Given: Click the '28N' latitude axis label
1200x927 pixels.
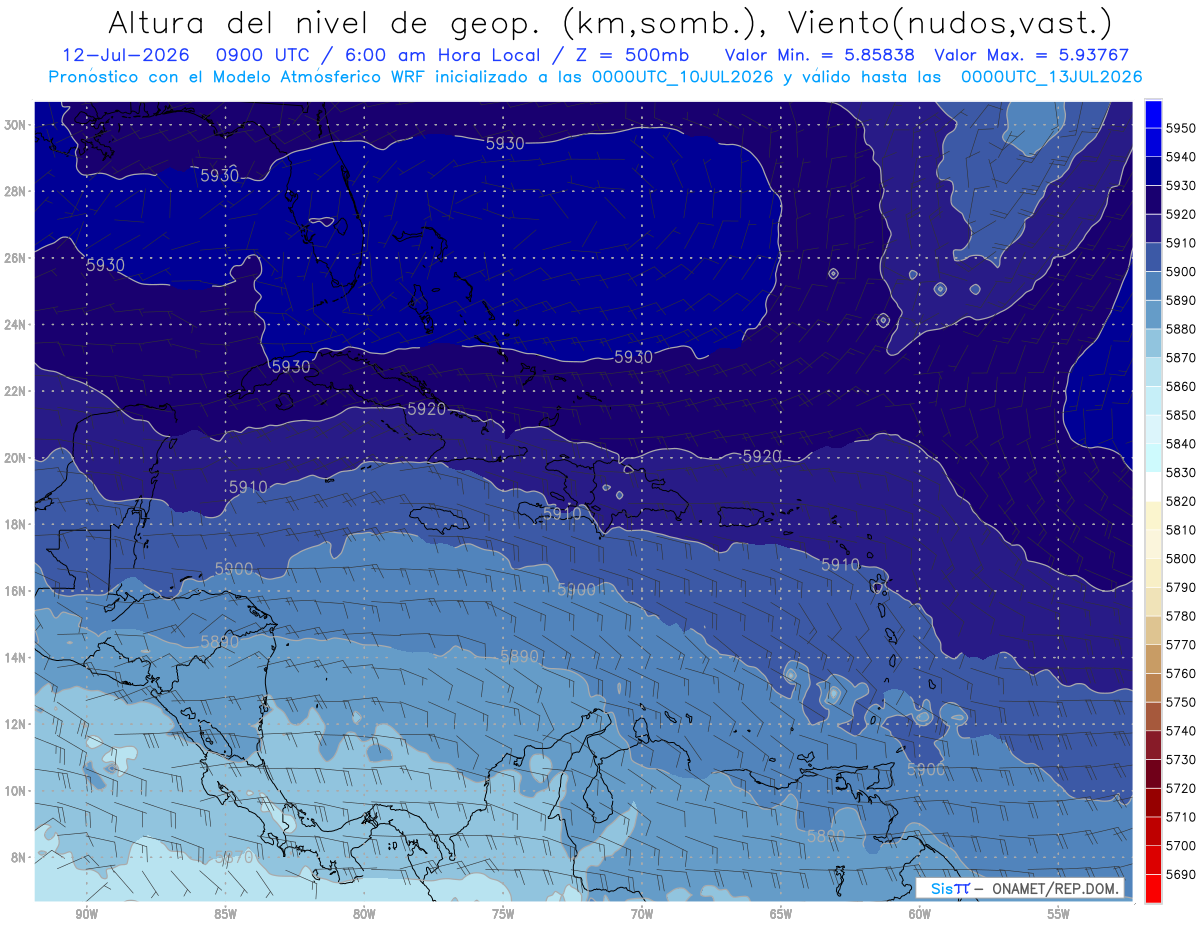Looking at the screenshot, I should pyautogui.click(x=15, y=191).
